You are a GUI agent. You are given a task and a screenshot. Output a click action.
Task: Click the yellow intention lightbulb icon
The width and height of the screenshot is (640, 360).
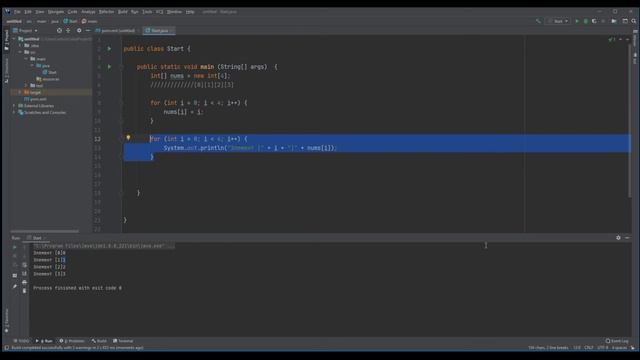[x=128, y=138]
